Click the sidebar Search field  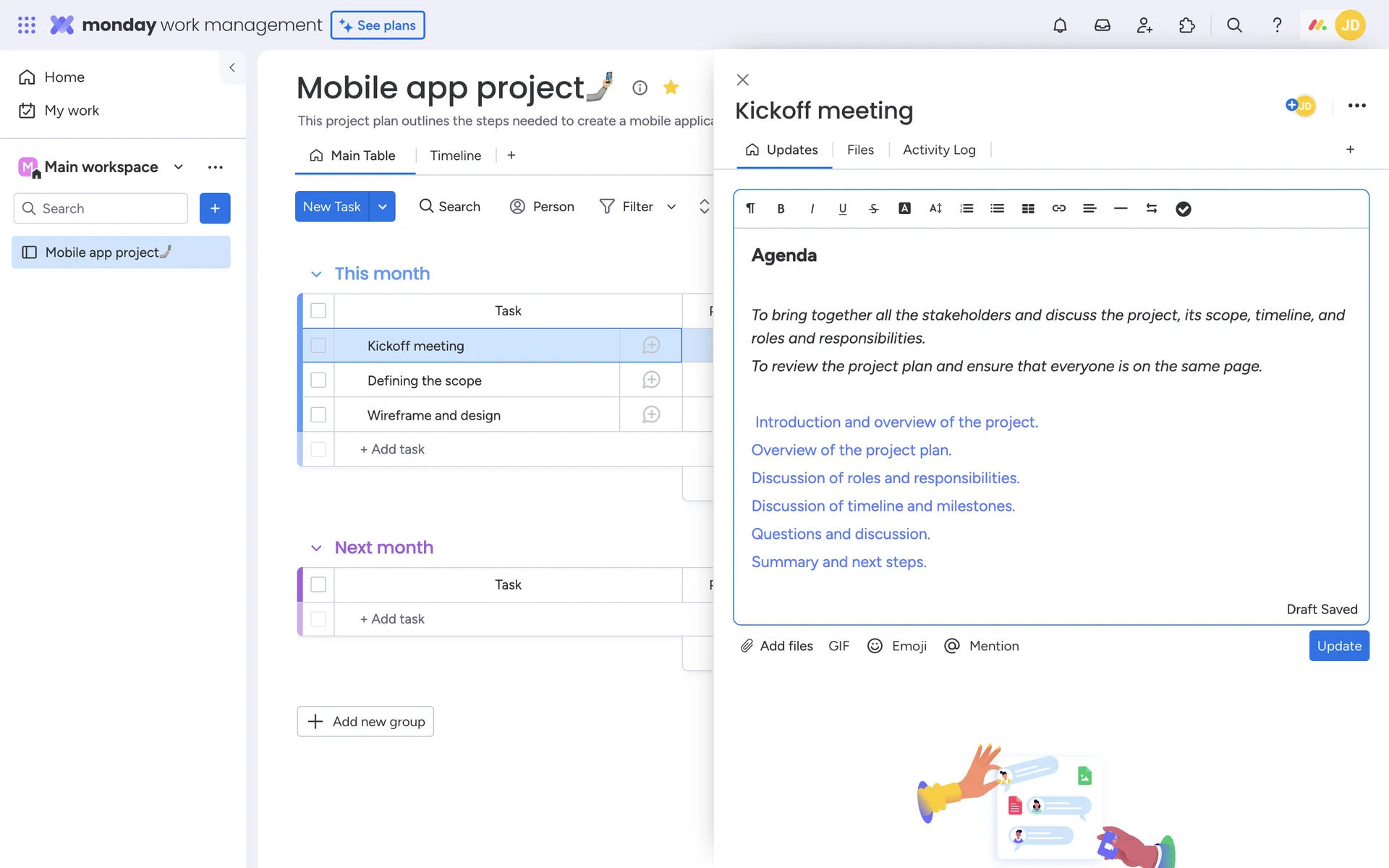point(101,208)
